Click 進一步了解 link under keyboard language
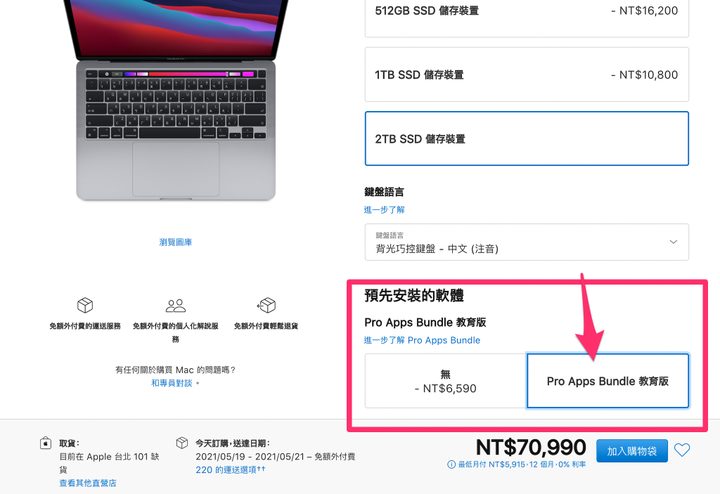Screen dimensions: 720x494 click(x=384, y=210)
